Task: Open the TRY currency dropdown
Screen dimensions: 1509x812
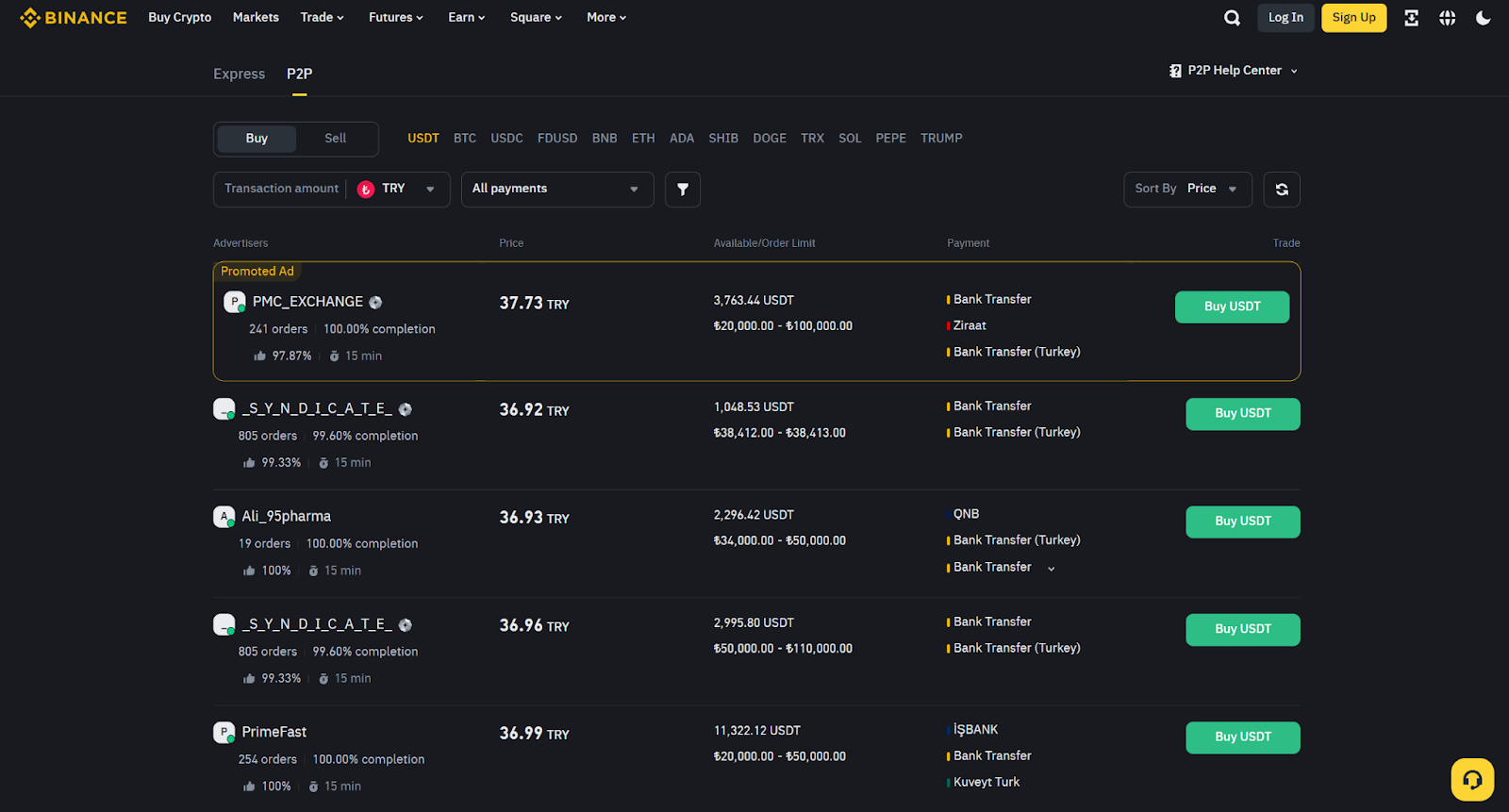Action: click(x=430, y=190)
